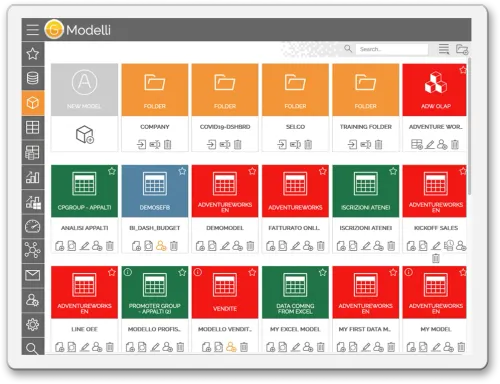Toggle favorite star on VENDITE tile
This screenshot has height=384, width=500.
click(x=252, y=272)
